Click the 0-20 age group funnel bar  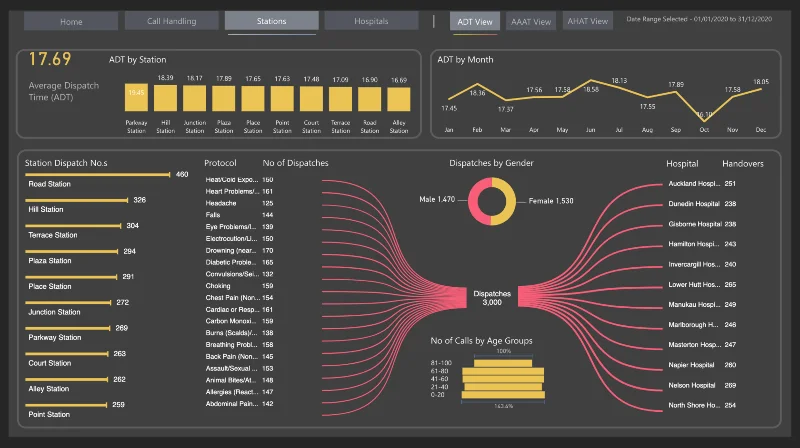(503, 394)
